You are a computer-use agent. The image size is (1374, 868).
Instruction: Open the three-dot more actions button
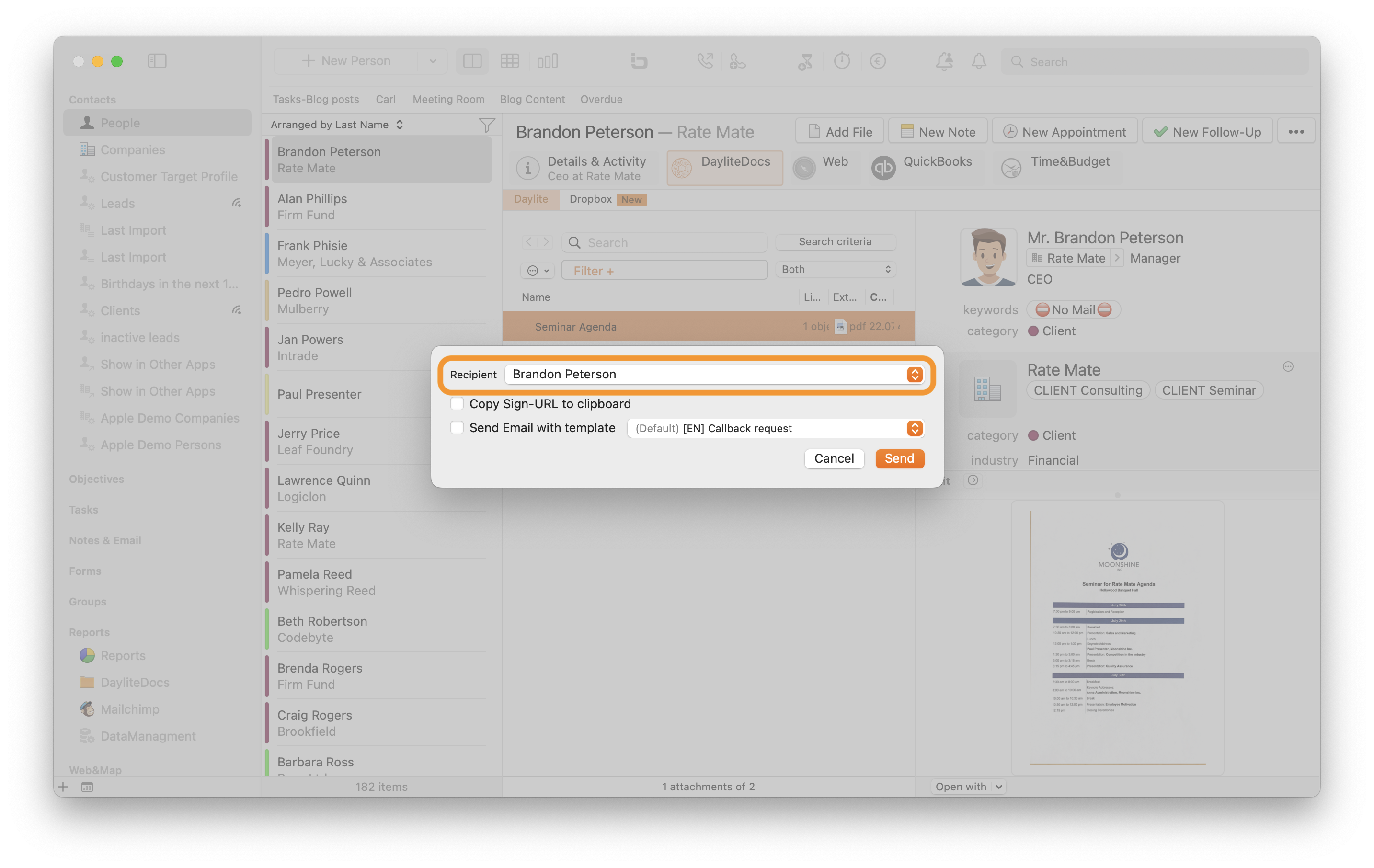[x=1296, y=131]
